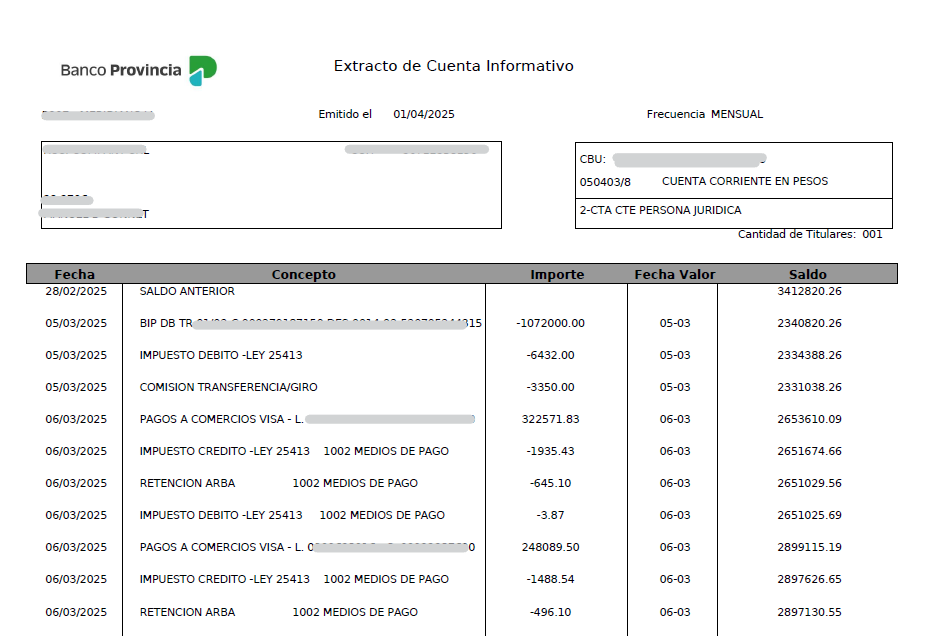Click the 'Saldo' column header
Screen dimensions: 925x636
[808, 274]
